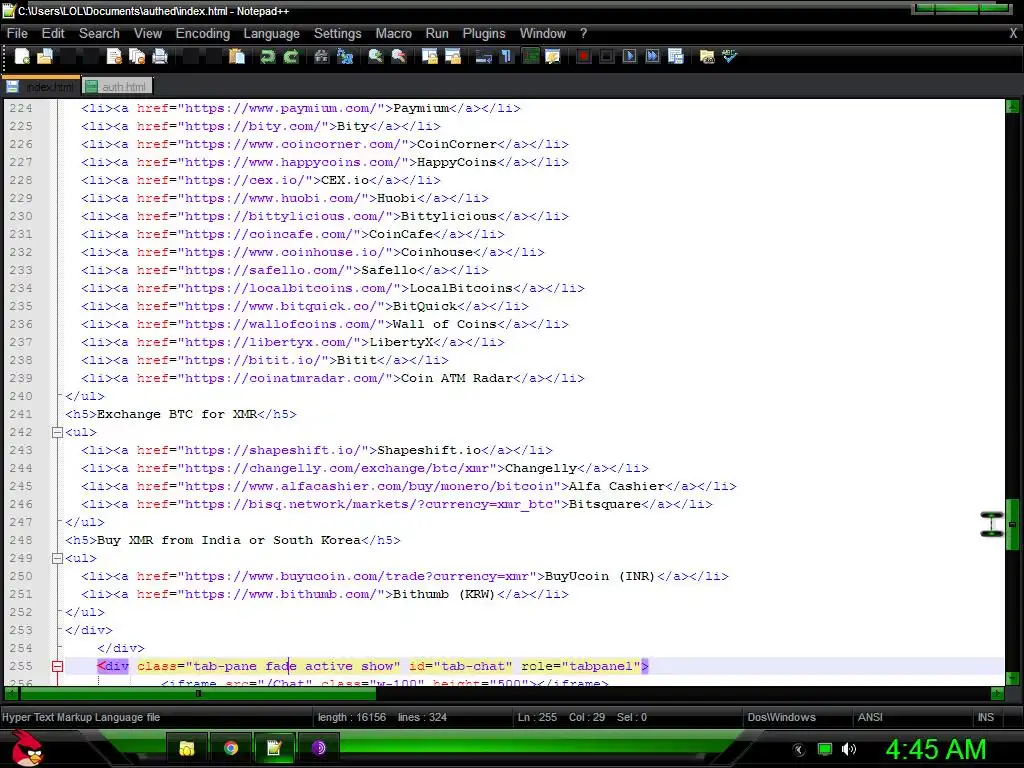Click the Undo green arrow icon
The width and height of the screenshot is (1024, 768).
[x=267, y=57]
